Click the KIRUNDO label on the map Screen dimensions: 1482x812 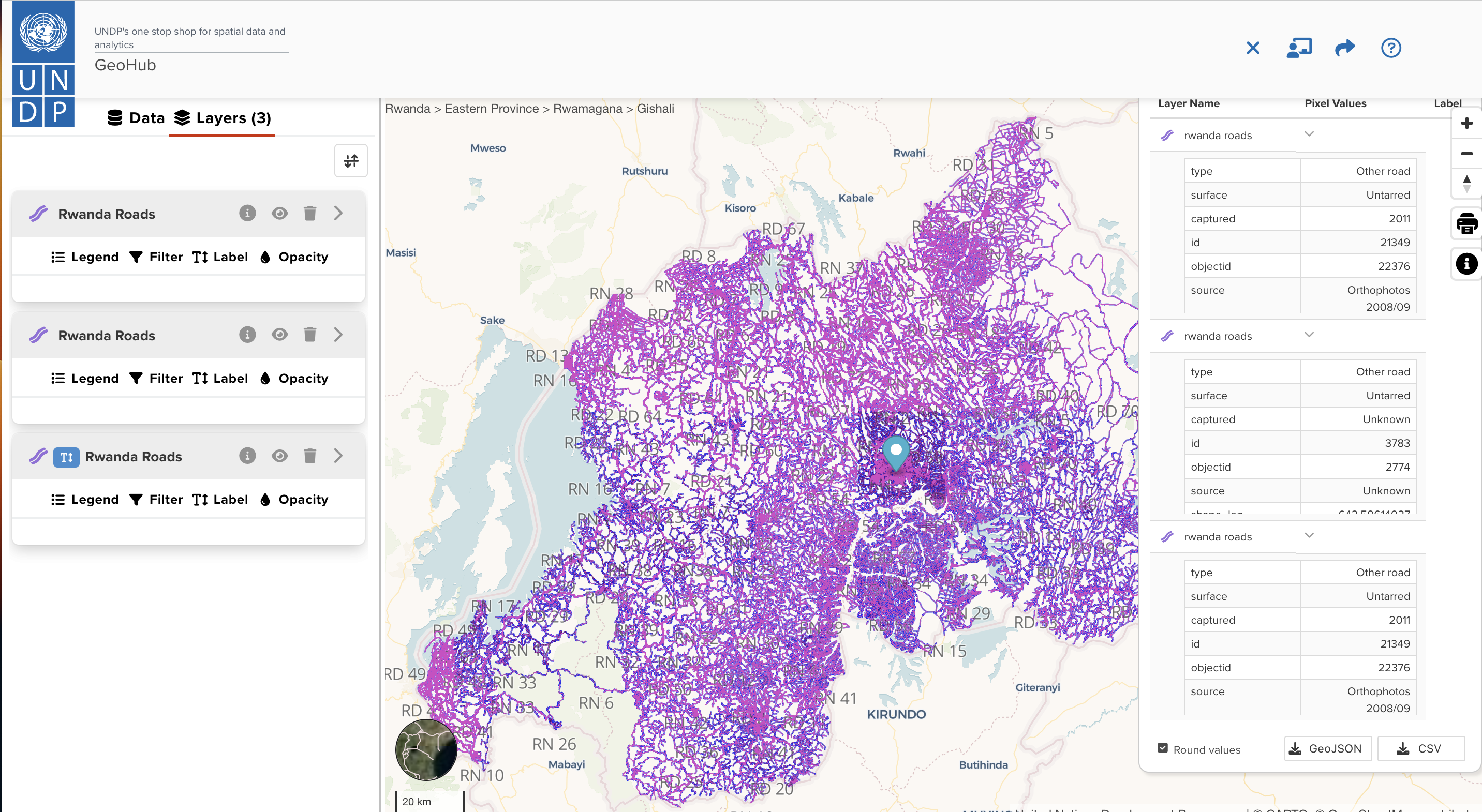896,714
